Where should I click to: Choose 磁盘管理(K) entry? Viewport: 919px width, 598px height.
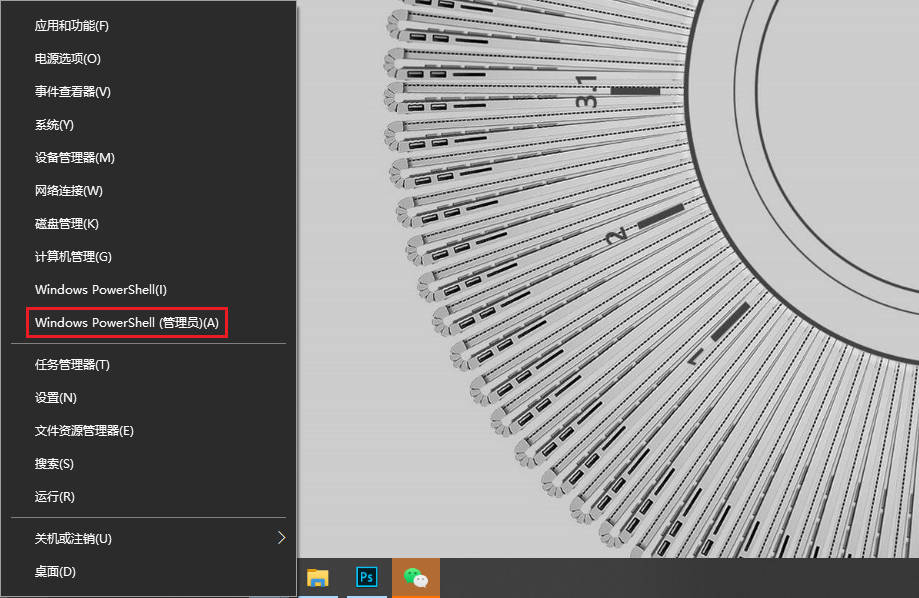point(148,223)
